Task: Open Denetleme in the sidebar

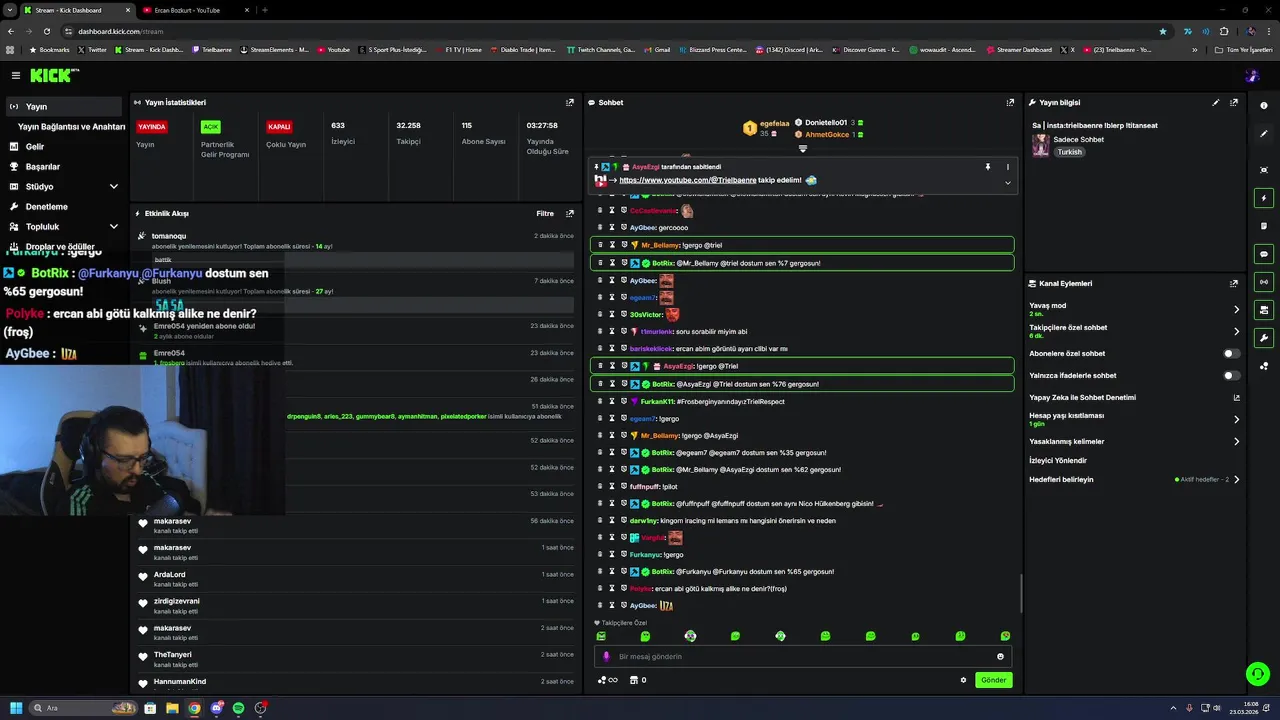Action: point(47,206)
